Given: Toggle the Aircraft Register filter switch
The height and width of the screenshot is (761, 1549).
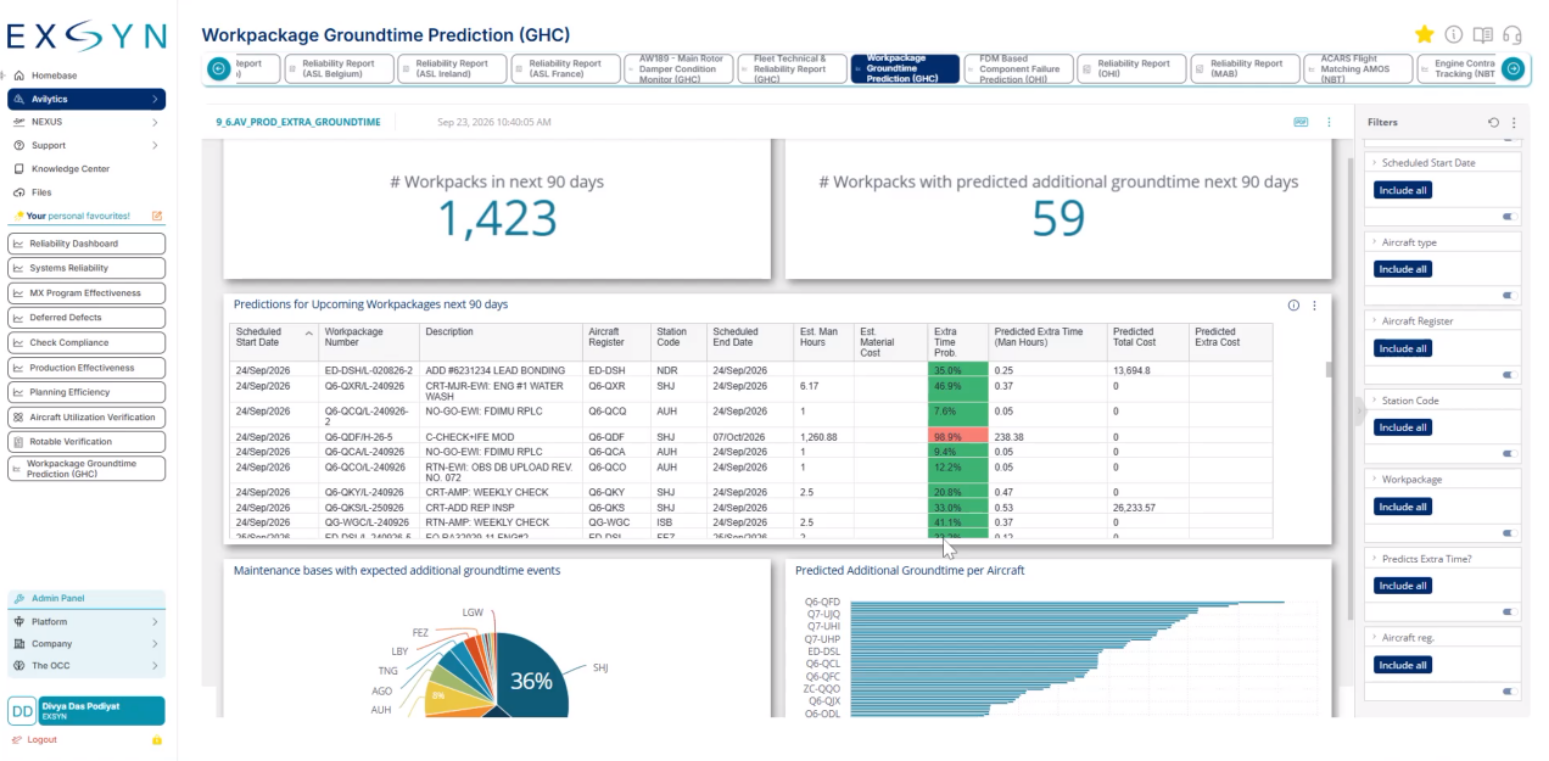Looking at the screenshot, I should 1510,375.
